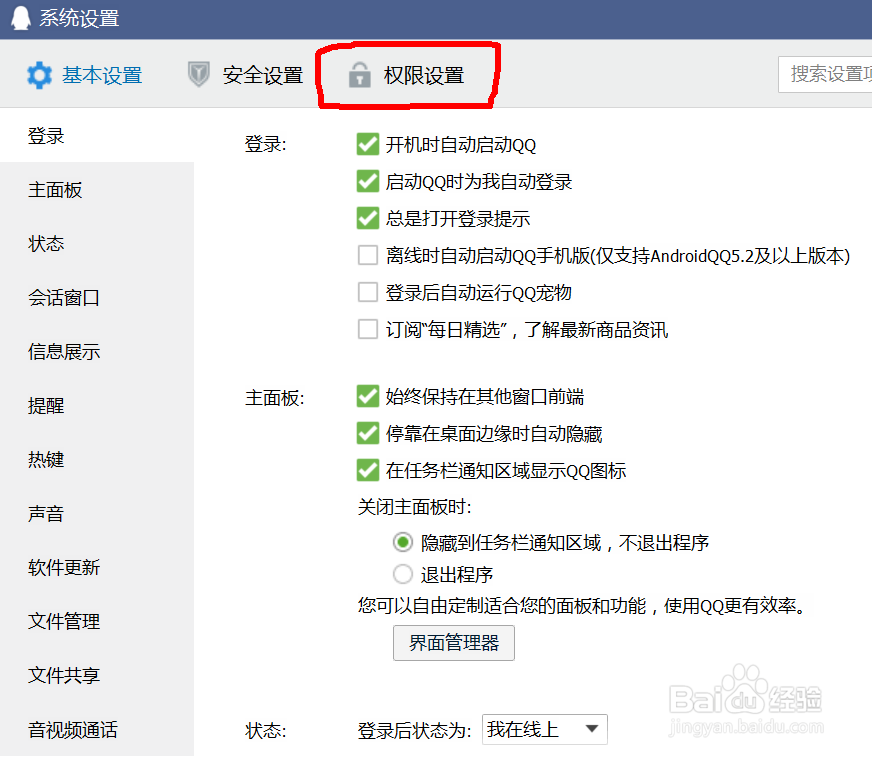Click the QQ penguin icon in title bar
Viewport: 872px width, 757px height.
point(21,18)
